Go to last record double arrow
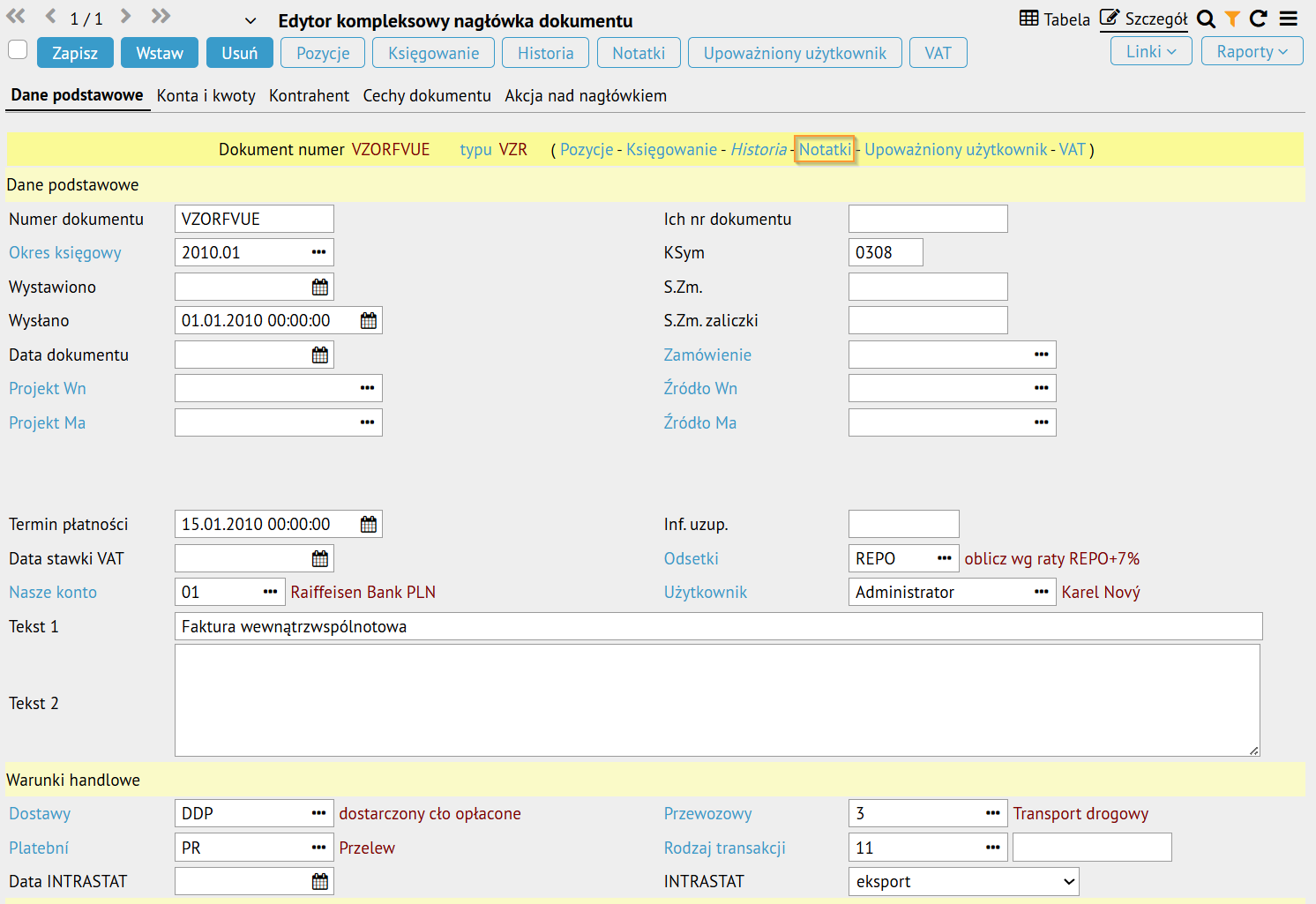The width and height of the screenshot is (1316, 904). (x=160, y=16)
